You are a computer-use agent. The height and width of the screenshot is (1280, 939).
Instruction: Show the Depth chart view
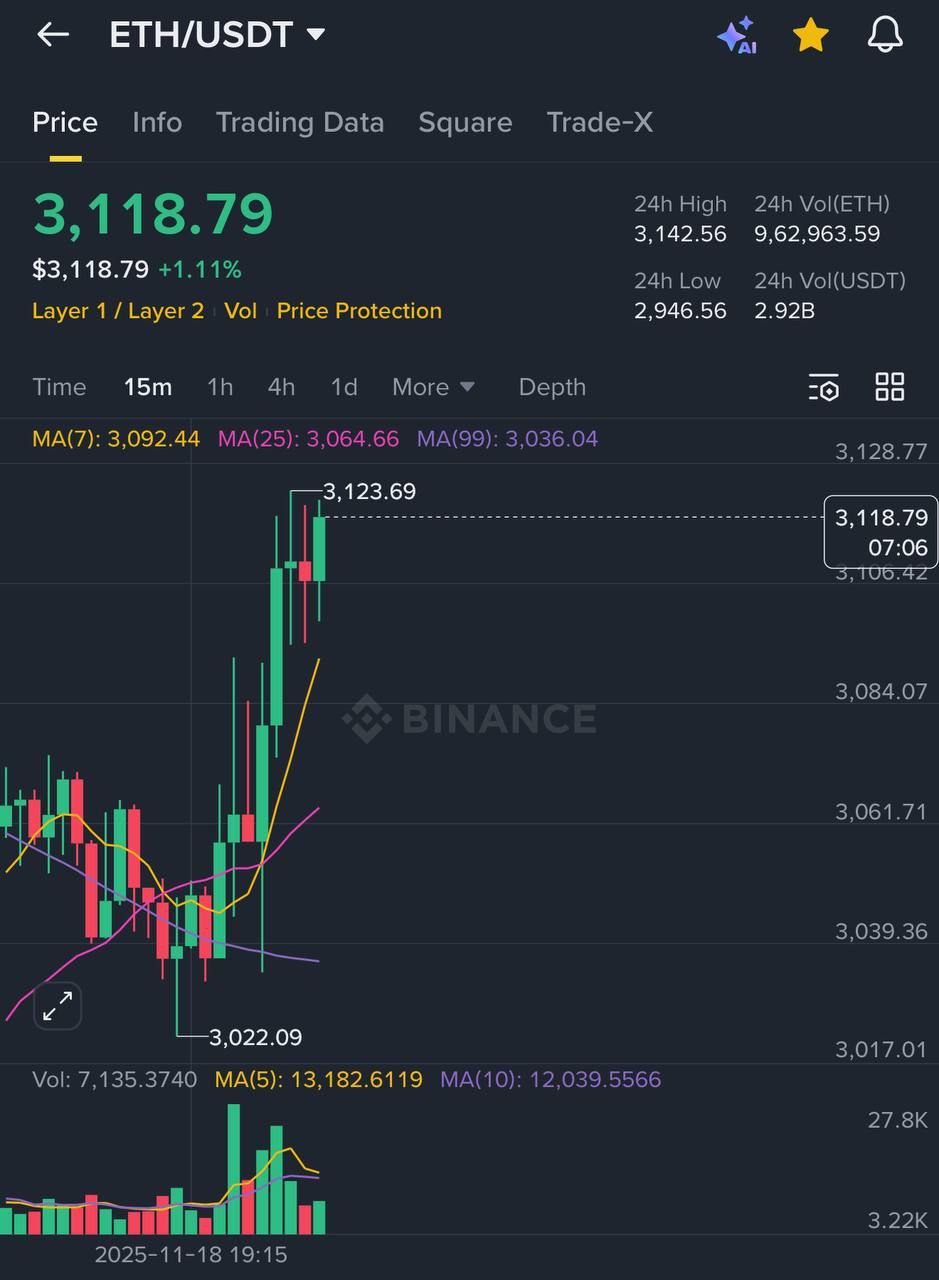tap(552, 387)
